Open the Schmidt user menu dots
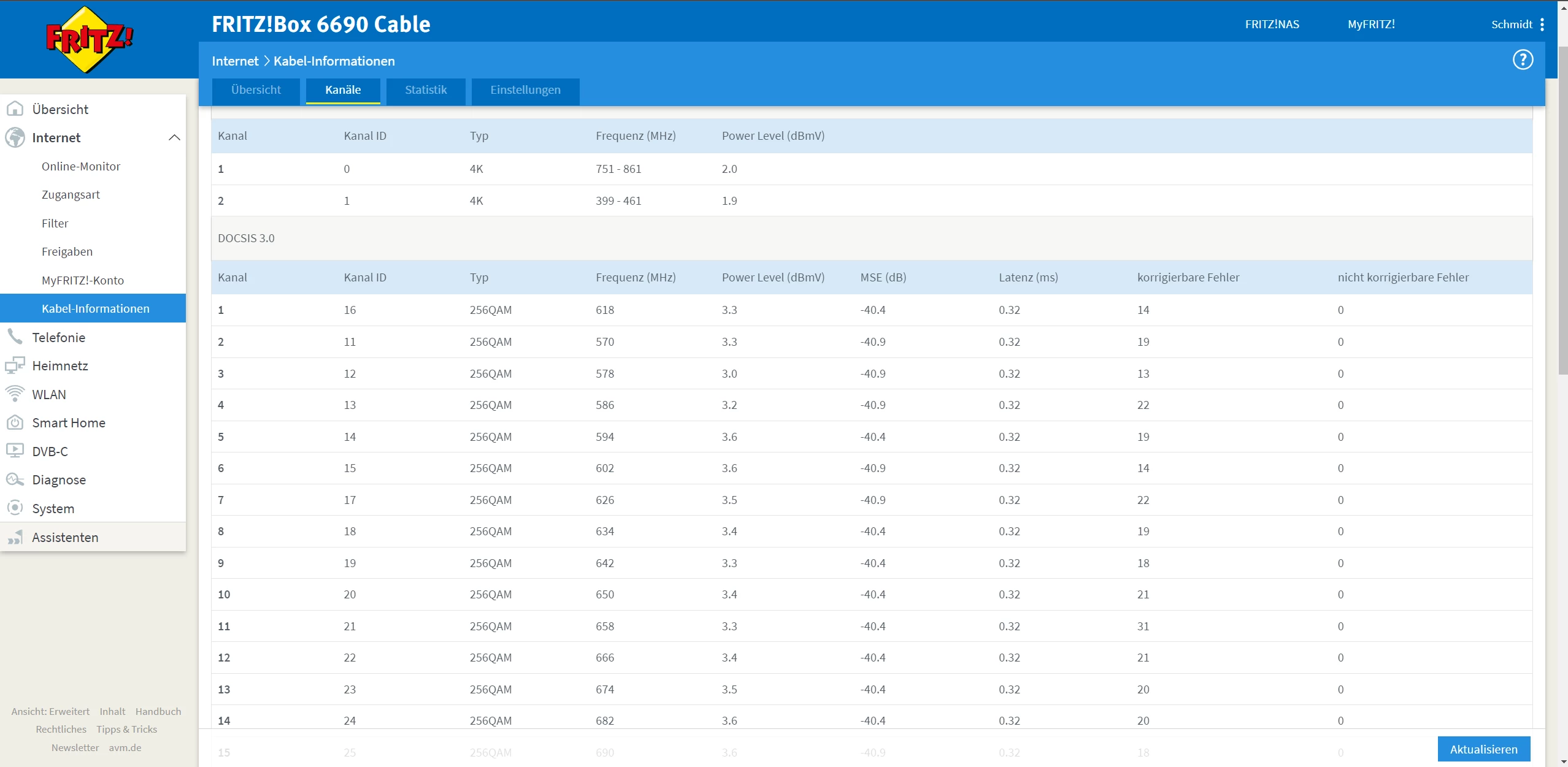Screen dimensions: 1568x767 (1542, 25)
